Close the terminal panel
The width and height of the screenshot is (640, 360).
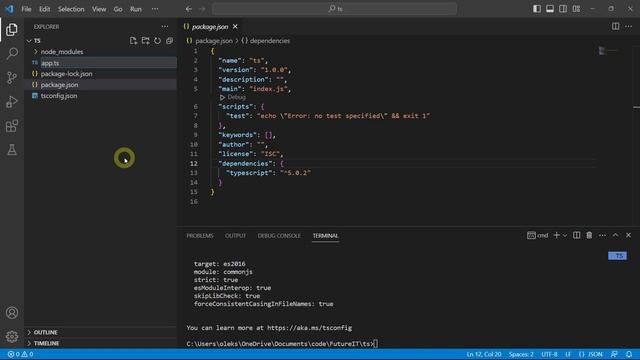coord(628,236)
